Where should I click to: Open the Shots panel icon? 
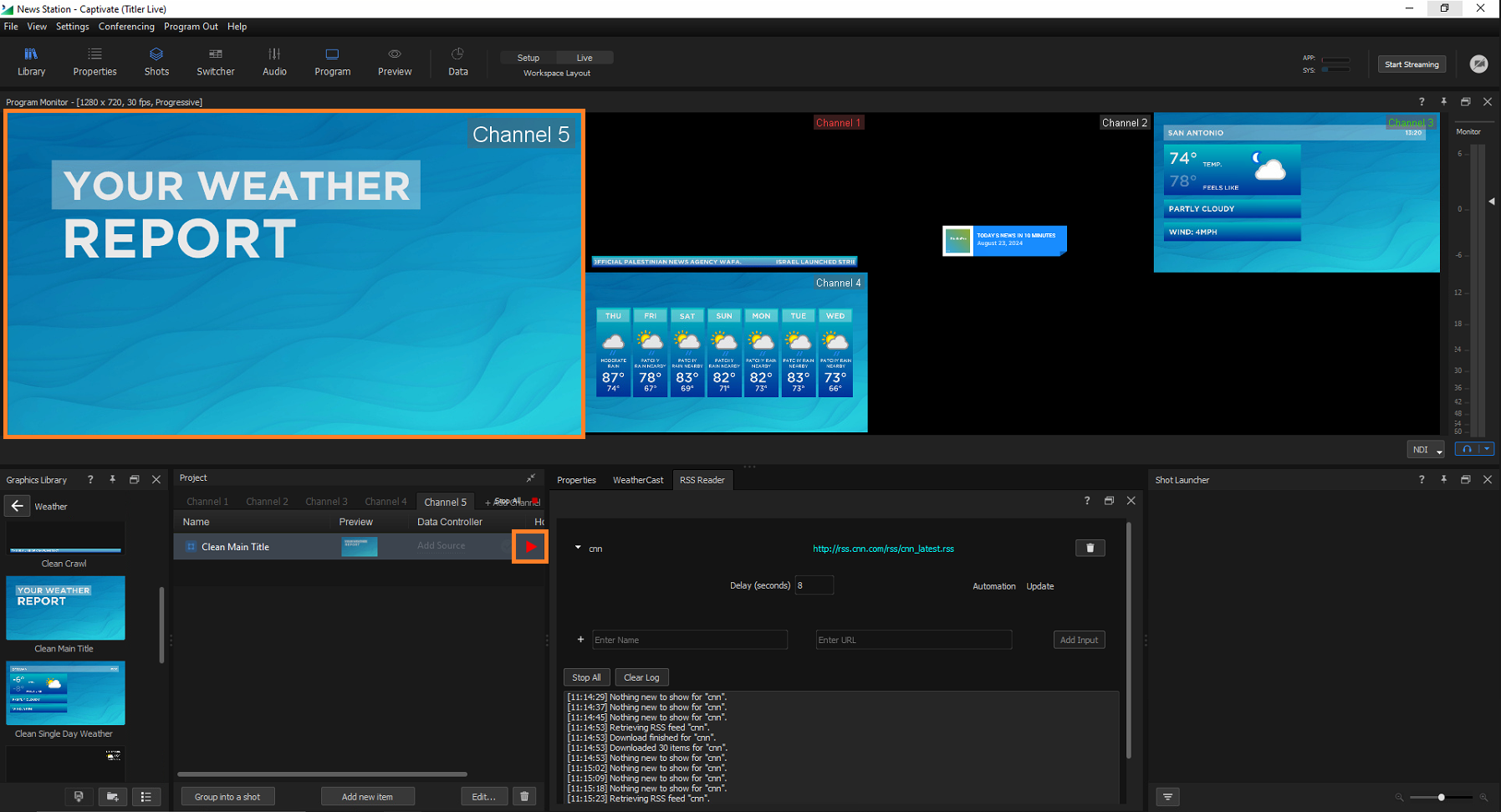click(x=156, y=62)
